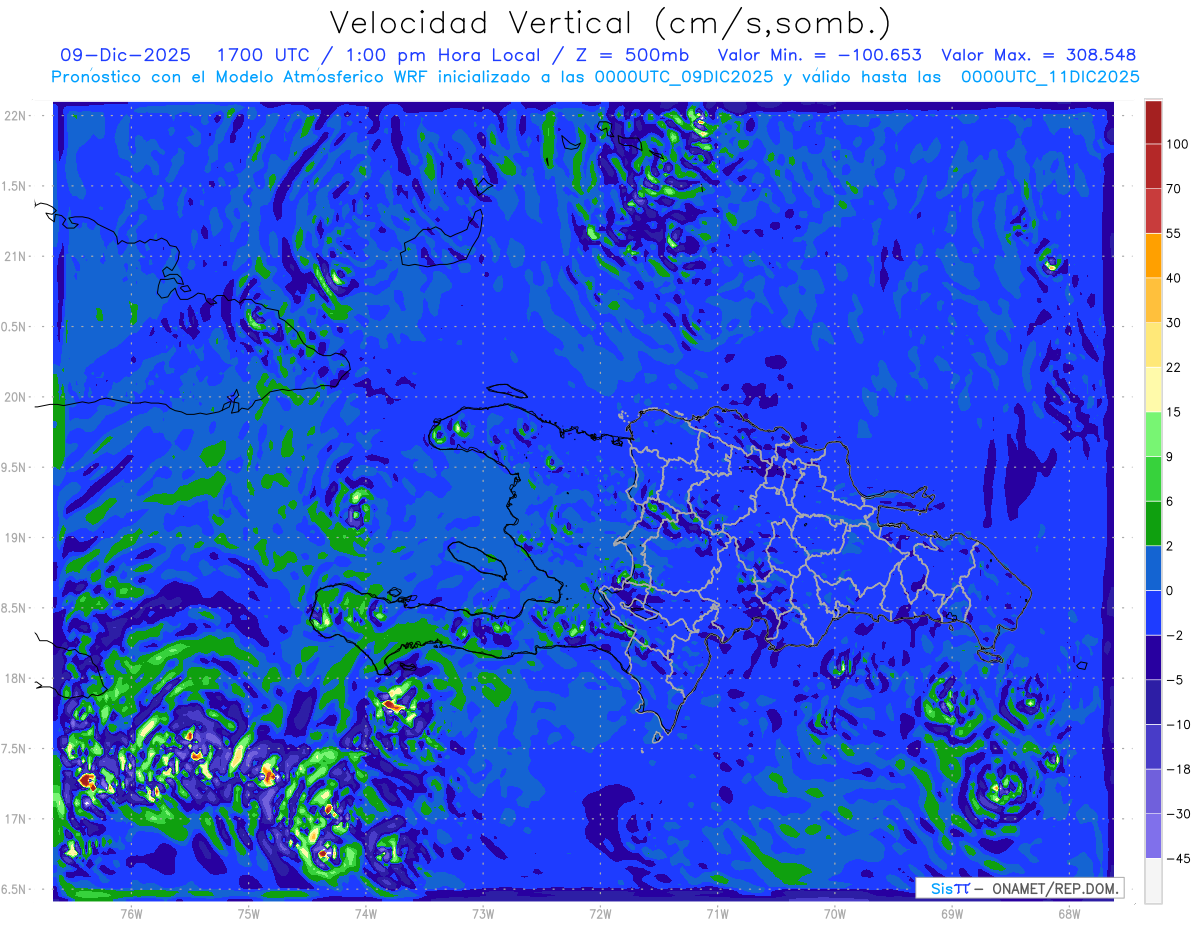Click the white swatch below -45
This screenshot has width=1200, height=927.
coord(1153,881)
